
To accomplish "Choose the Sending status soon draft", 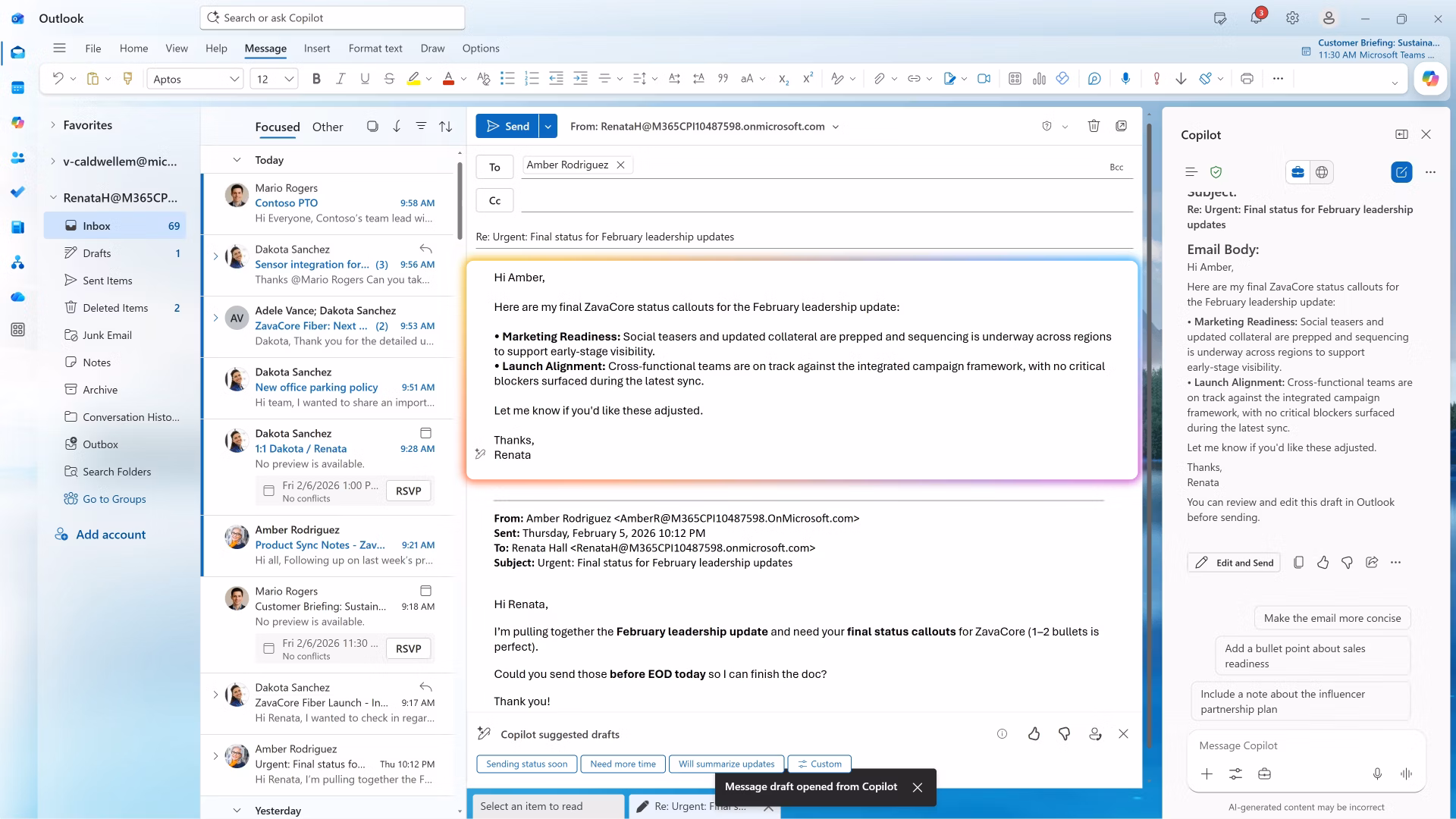I will 527,764.
